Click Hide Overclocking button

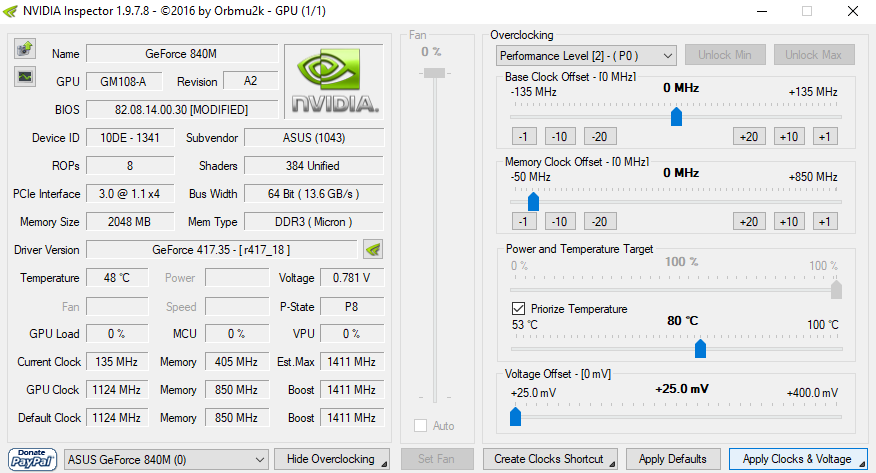331,459
